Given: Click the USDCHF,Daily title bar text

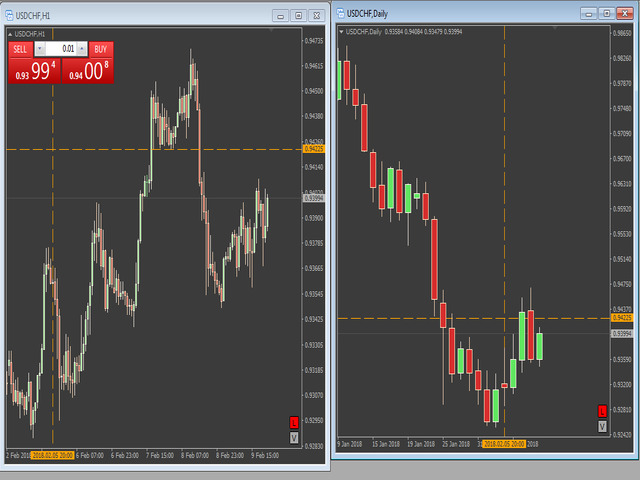Looking at the screenshot, I should (367, 13).
